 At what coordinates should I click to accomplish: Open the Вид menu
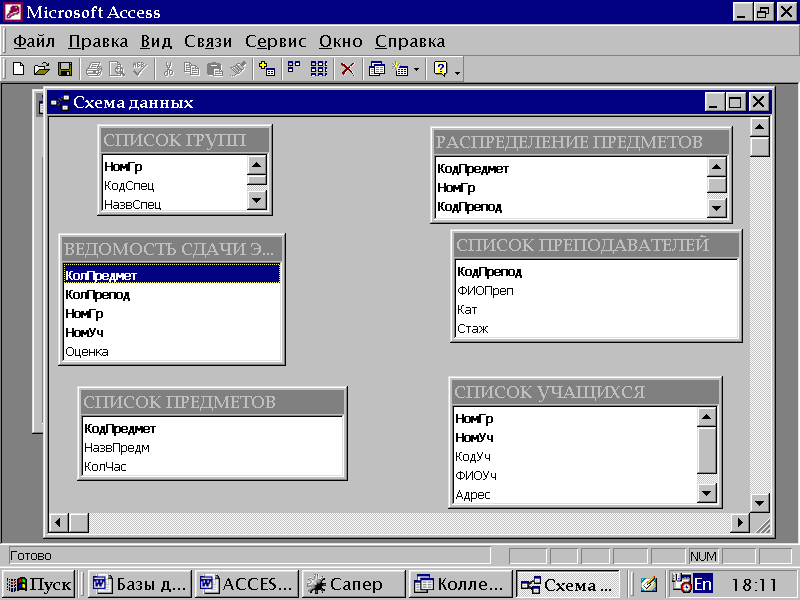click(x=156, y=41)
